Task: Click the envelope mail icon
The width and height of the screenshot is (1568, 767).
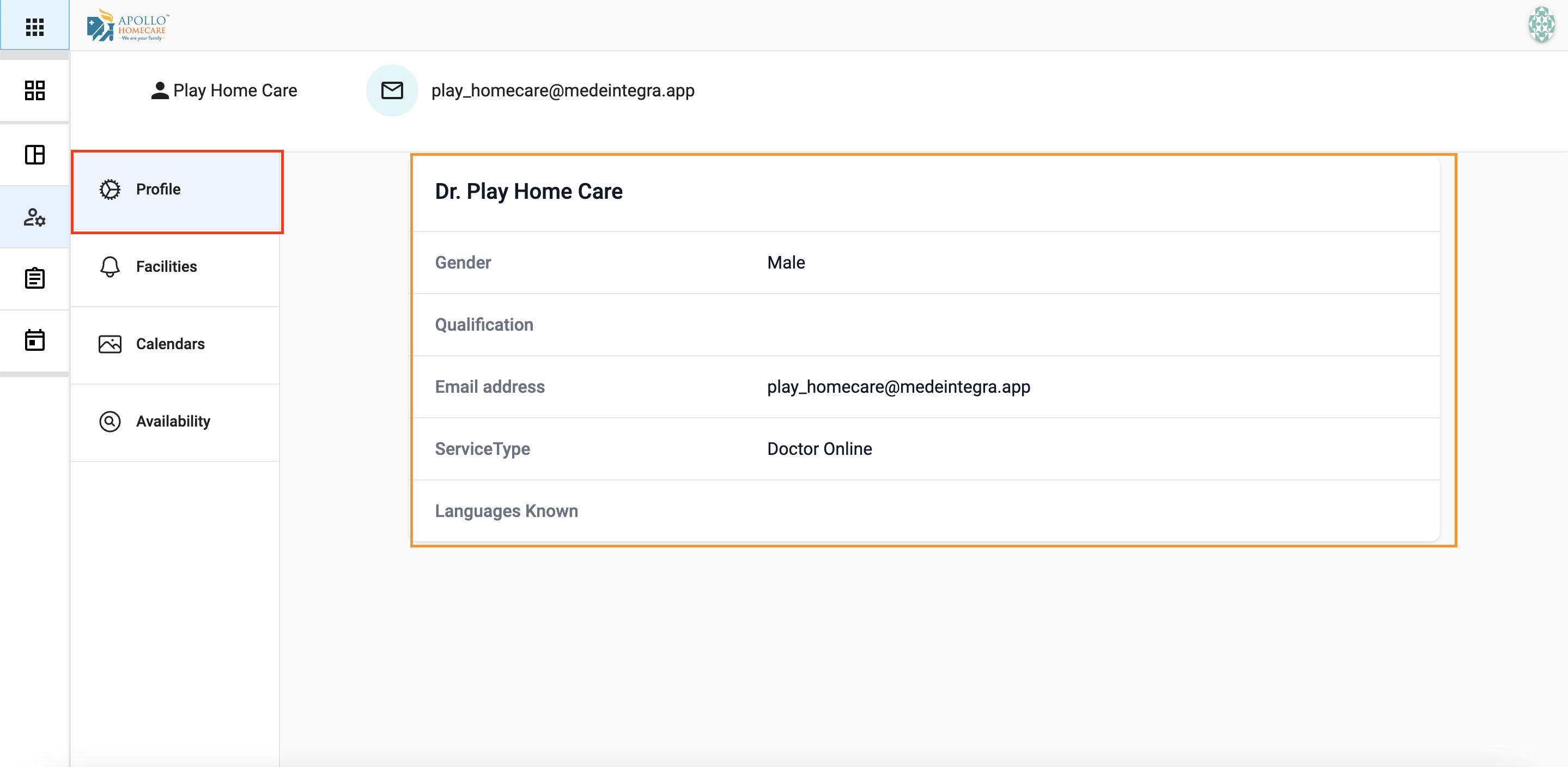Action: coord(391,90)
